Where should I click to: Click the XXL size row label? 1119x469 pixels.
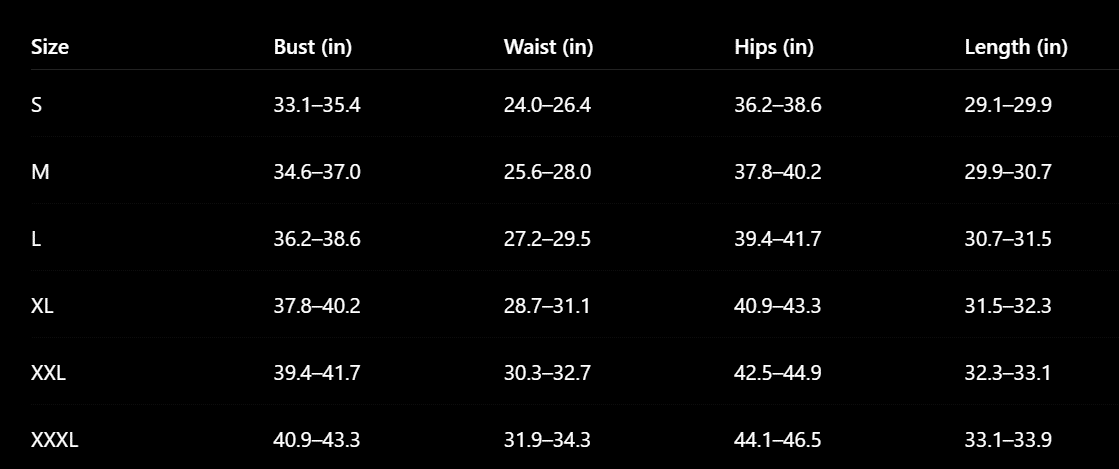[x=49, y=373]
